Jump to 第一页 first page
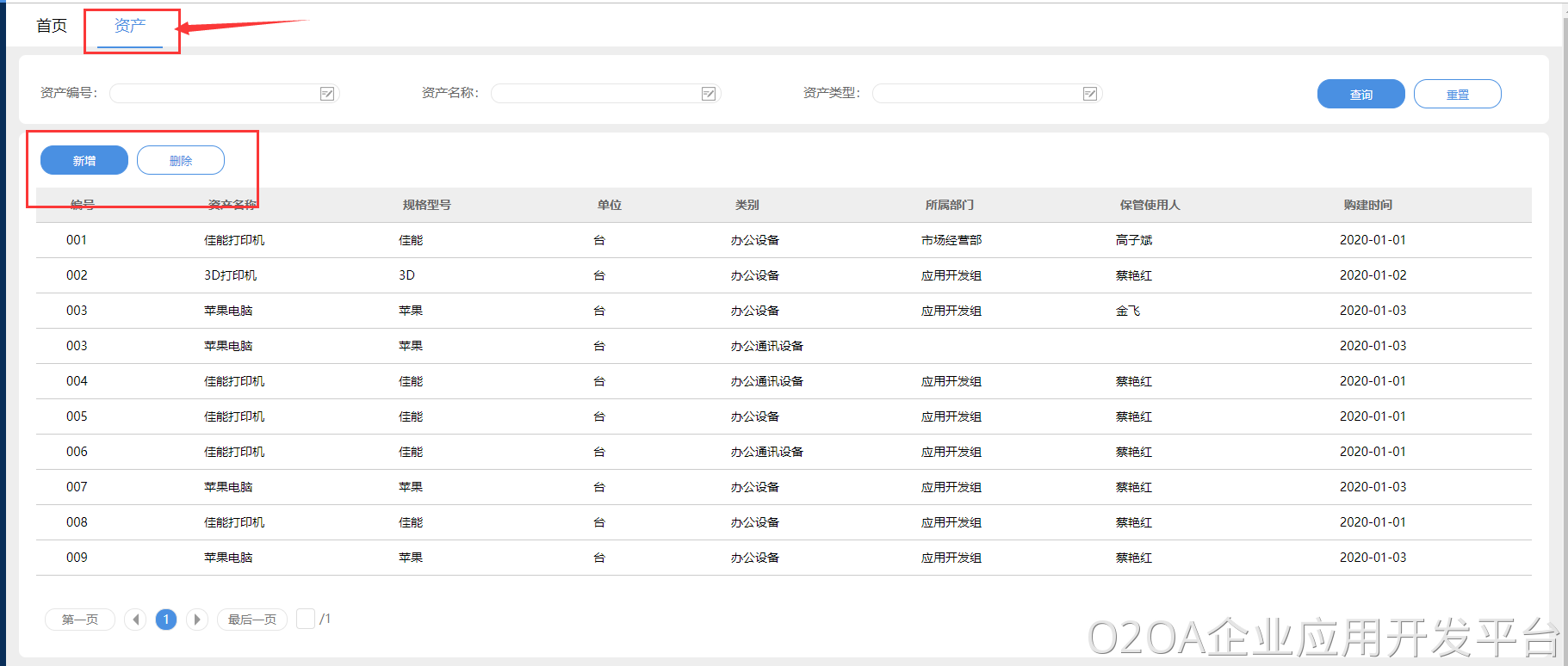 coord(80,620)
